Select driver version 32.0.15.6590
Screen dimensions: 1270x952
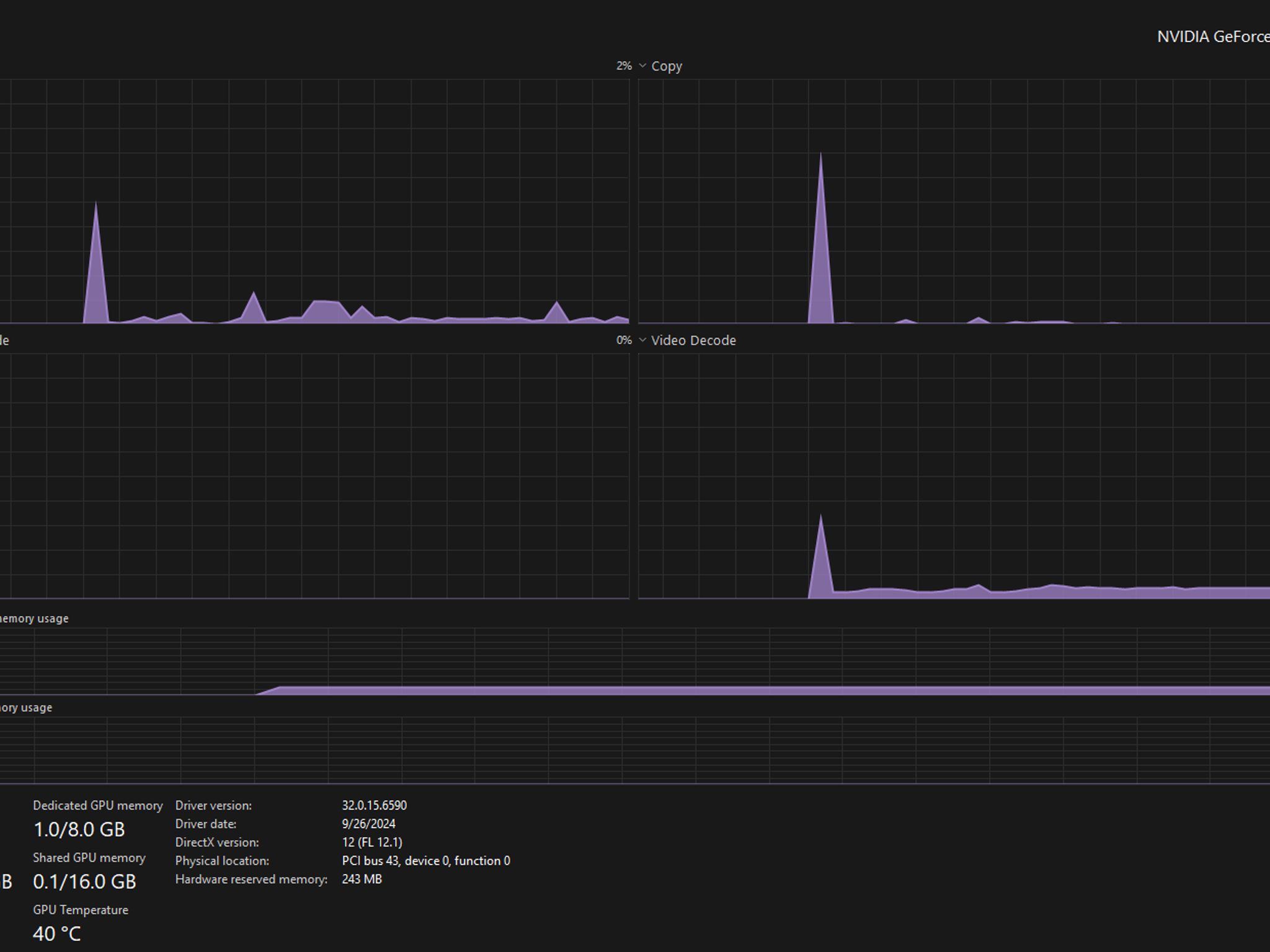pos(374,805)
